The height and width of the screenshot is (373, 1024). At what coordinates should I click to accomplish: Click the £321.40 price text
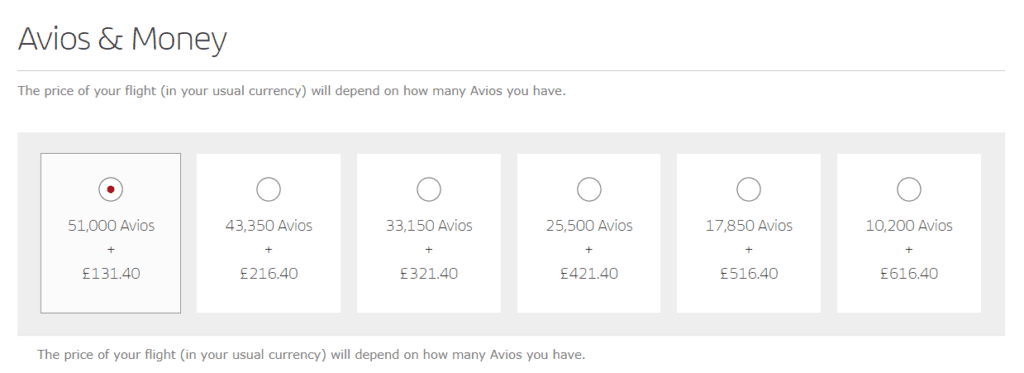click(x=428, y=273)
